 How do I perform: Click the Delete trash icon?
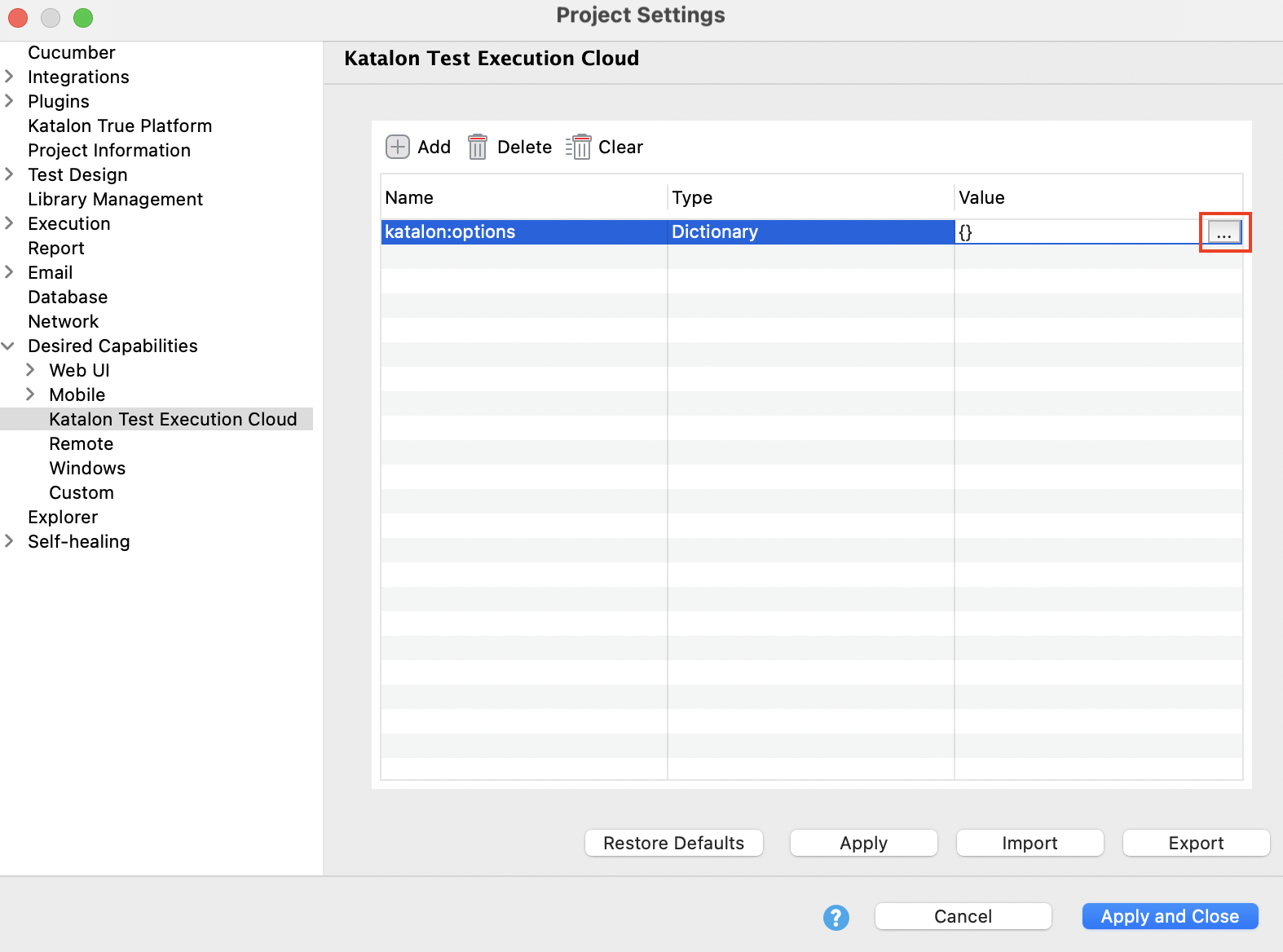(x=478, y=147)
